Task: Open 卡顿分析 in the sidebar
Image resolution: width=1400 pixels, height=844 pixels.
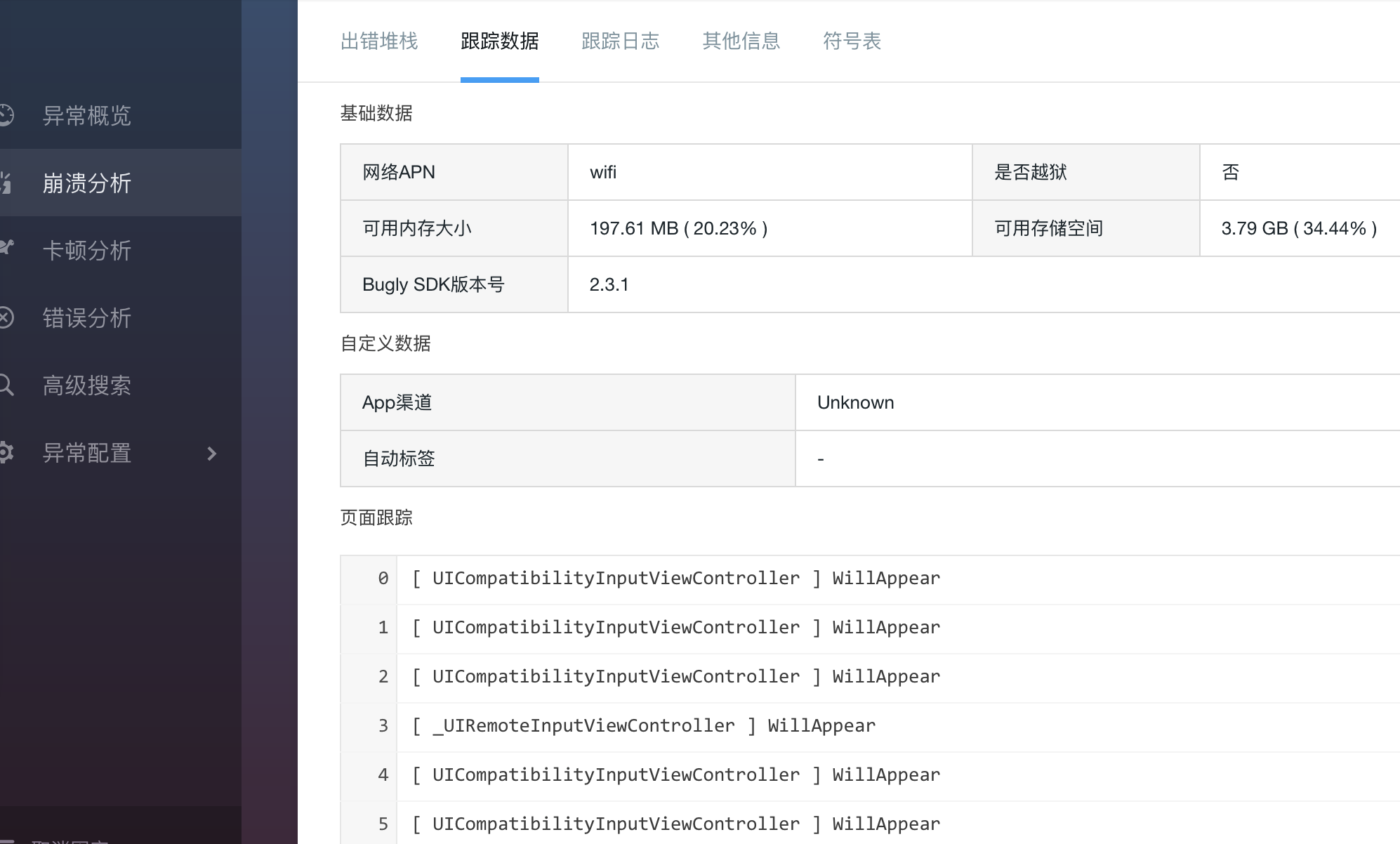Action: point(87,250)
